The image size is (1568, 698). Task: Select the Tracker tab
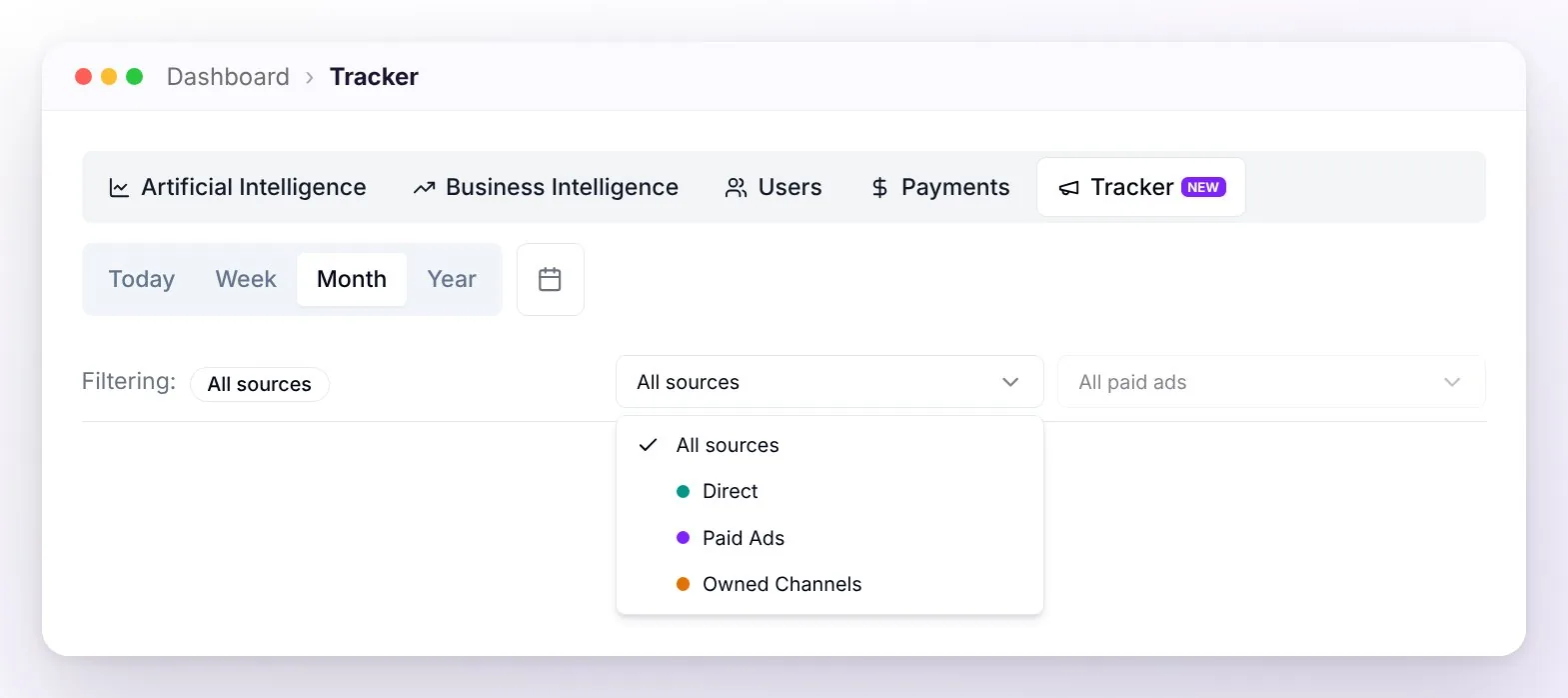1141,187
